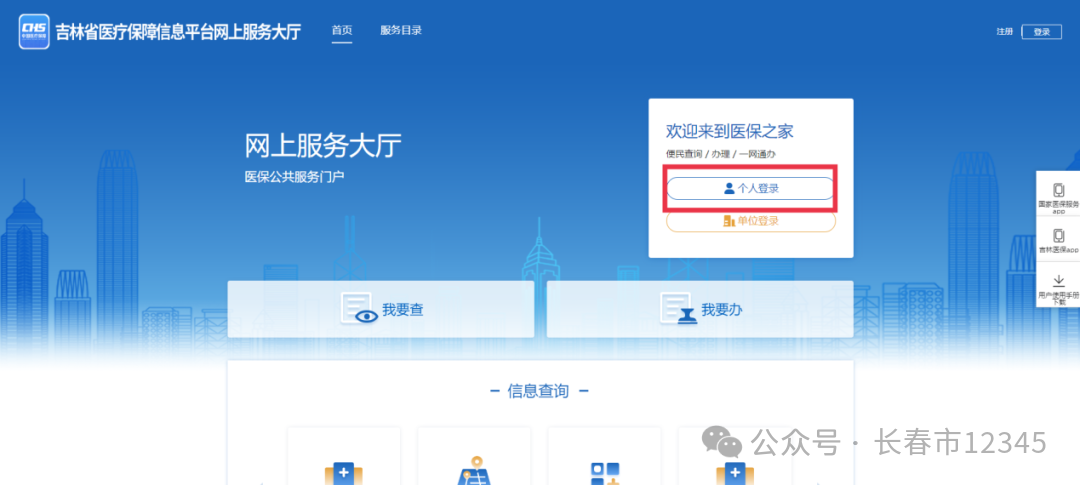Viewport: 1080px width, 485px height.
Task: Switch to the 首页 tab
Action: pos(342,31)
